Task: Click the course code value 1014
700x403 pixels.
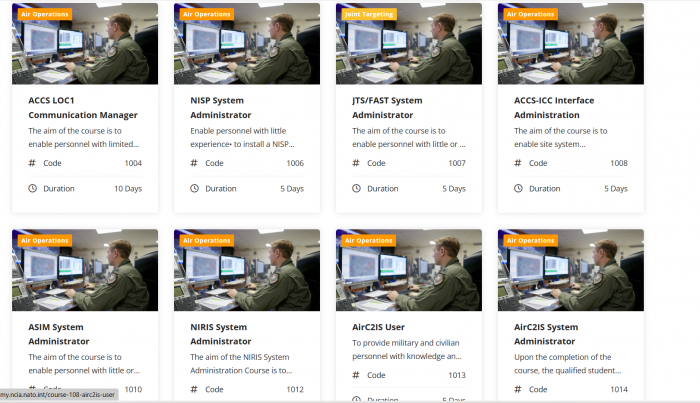Action: click(x=619, y=389)
